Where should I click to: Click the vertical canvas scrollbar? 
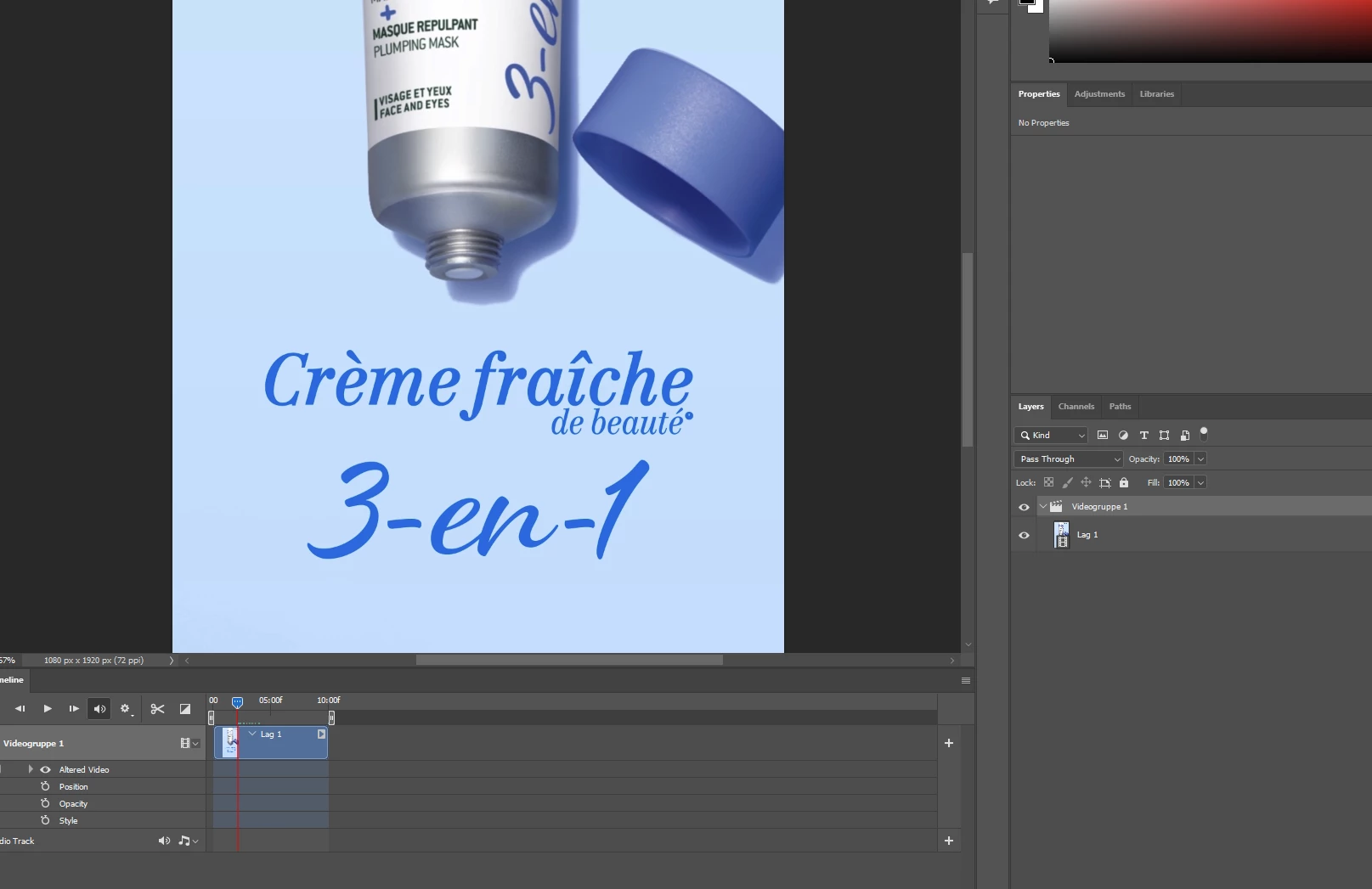pyautogui.click(x=968, y=349)
